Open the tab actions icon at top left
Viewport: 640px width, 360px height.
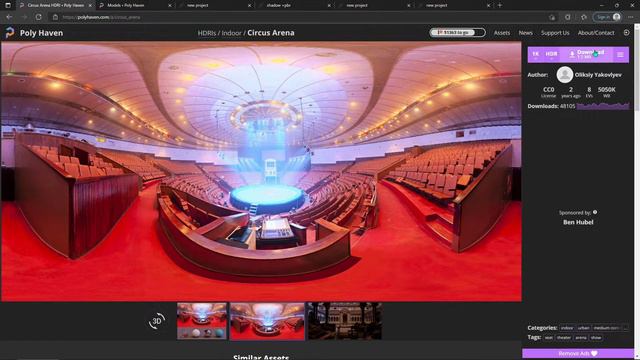coord(7,5)
